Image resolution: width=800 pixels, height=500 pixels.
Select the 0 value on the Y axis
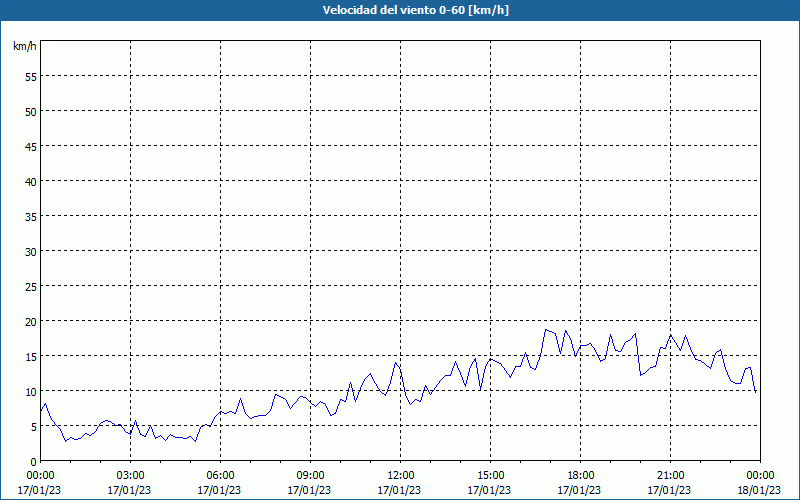point(34,462)
